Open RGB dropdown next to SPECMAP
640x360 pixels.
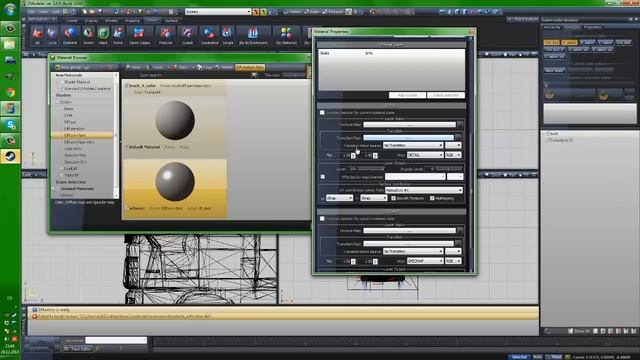click(453, 261)
